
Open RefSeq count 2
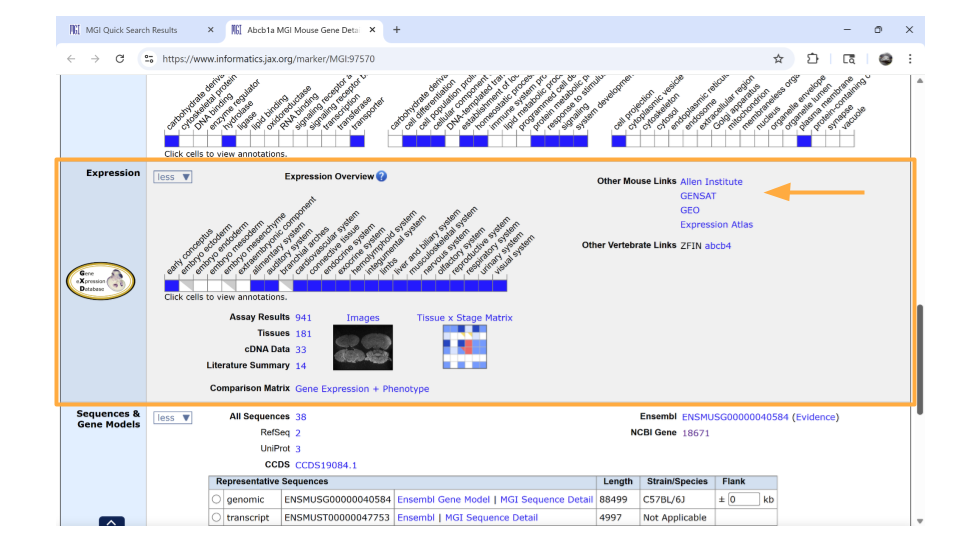pyautogui.click(x=298, y=433)
